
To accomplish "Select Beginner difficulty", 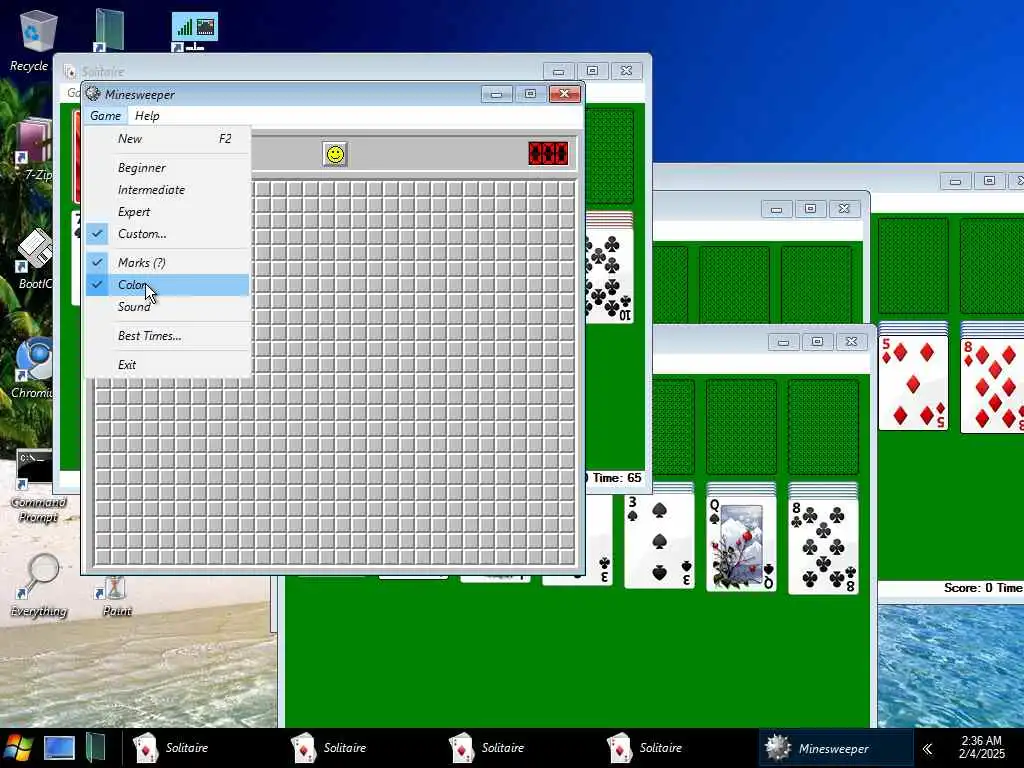I will (168, 168).
